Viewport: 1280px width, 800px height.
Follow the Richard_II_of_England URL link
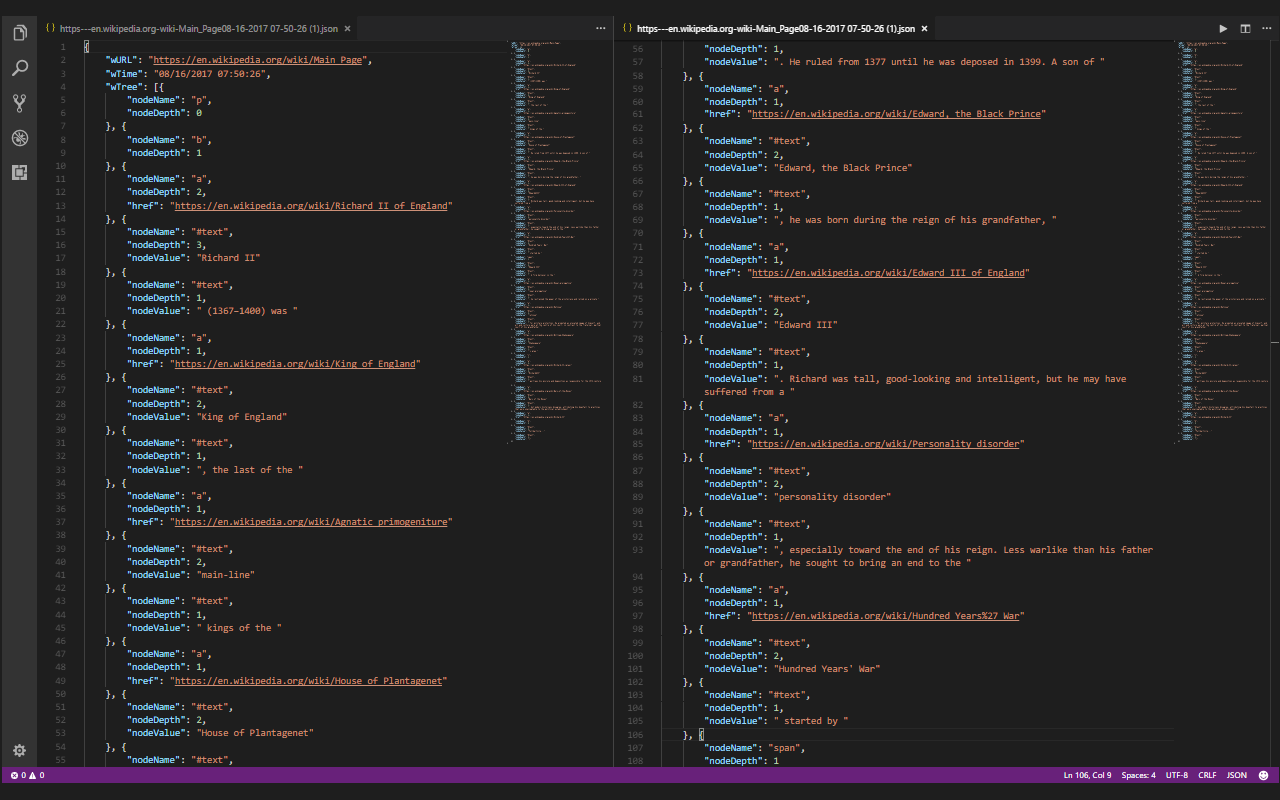pos(311,206)
